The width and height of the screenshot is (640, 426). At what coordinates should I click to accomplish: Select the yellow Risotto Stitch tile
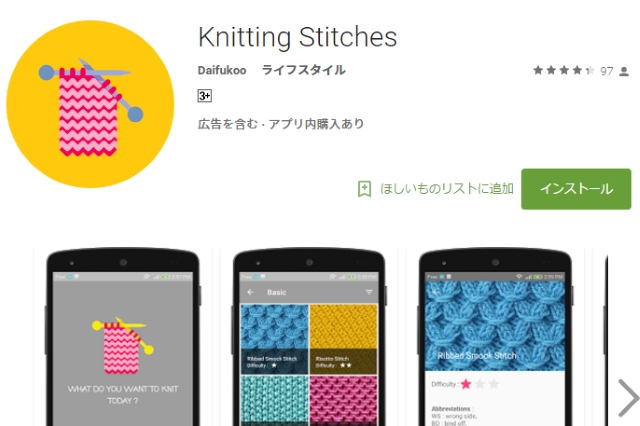coord(343,339)
